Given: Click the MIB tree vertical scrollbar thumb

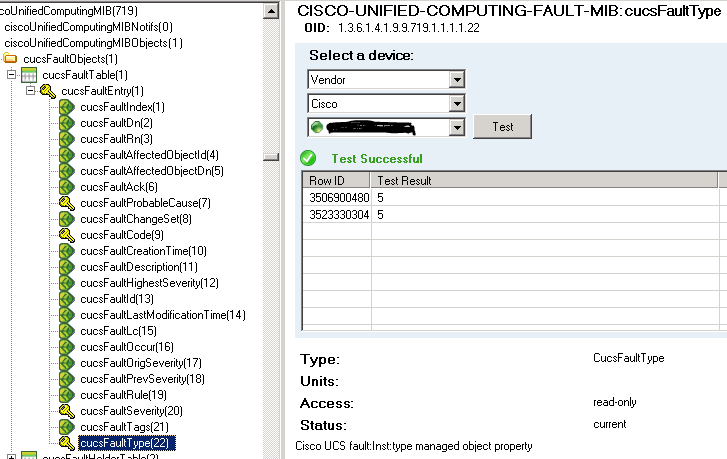Looking at the screenshot, I should coord(271,157).
